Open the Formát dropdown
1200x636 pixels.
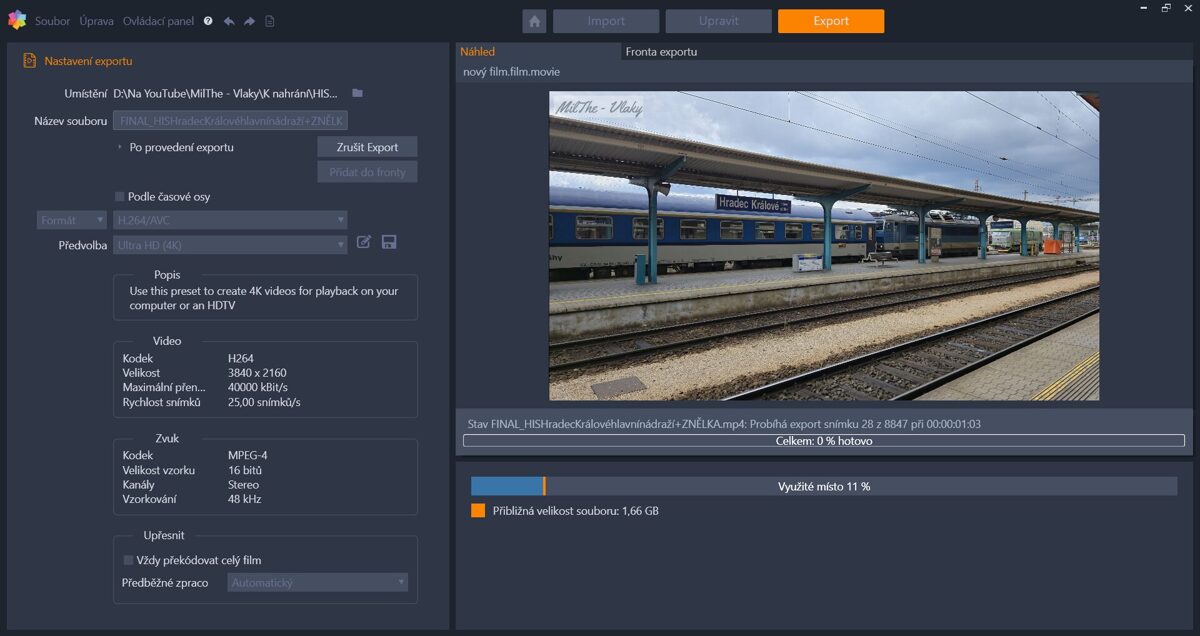[x=70, y=219]
